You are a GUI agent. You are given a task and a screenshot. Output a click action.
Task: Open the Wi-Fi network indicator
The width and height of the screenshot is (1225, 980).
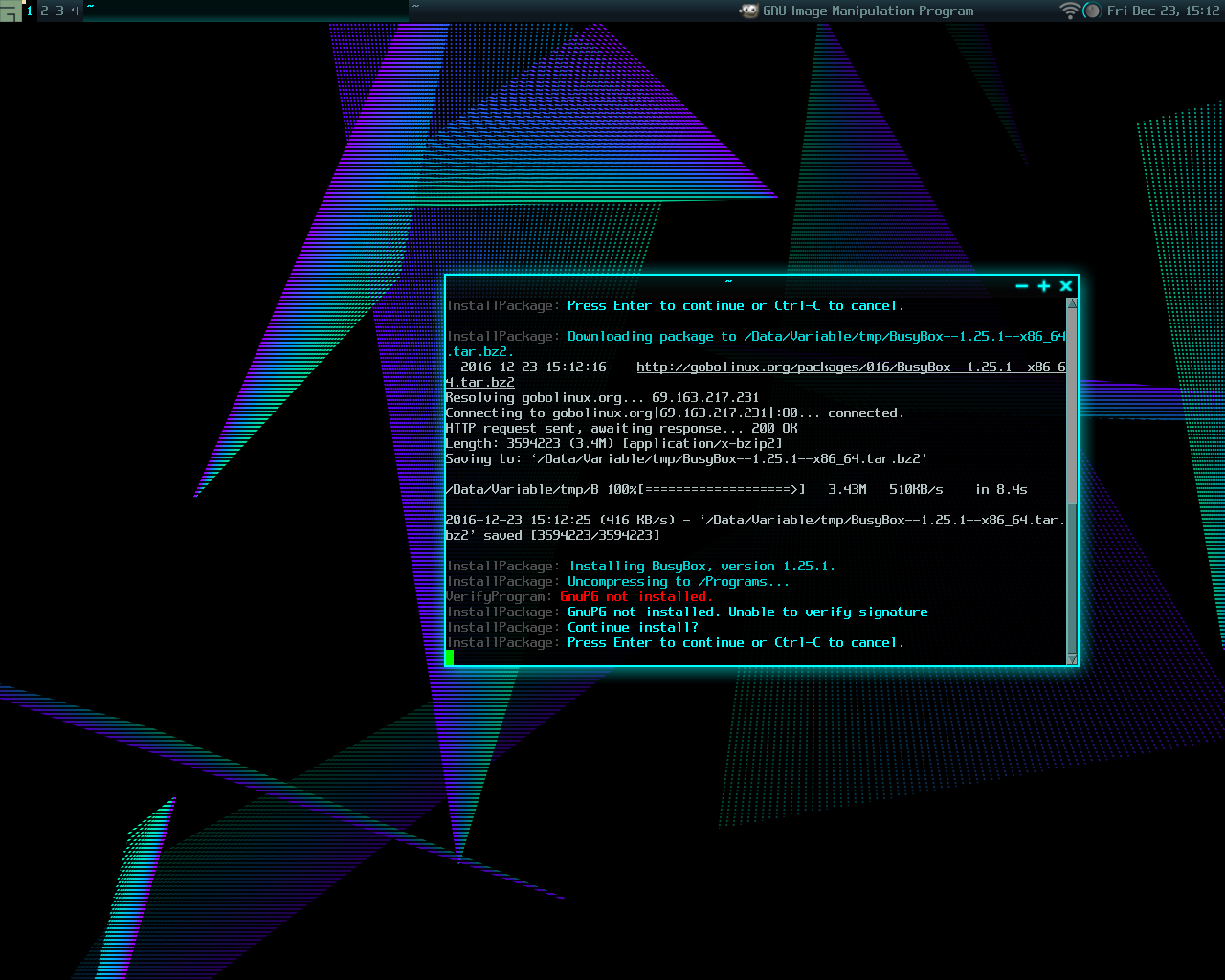pyautogui.click(x=1069, y=11)
